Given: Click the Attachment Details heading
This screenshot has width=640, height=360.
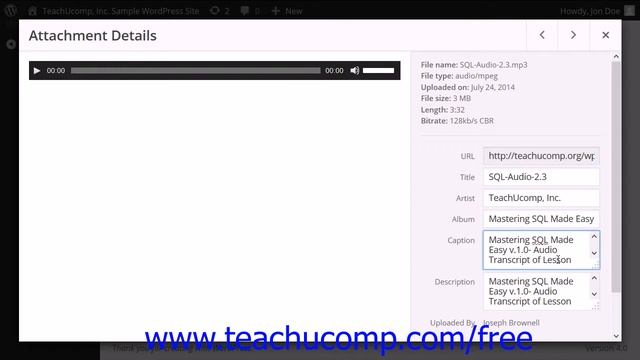Looking at the screenshot, I should (x=93, y=36).
